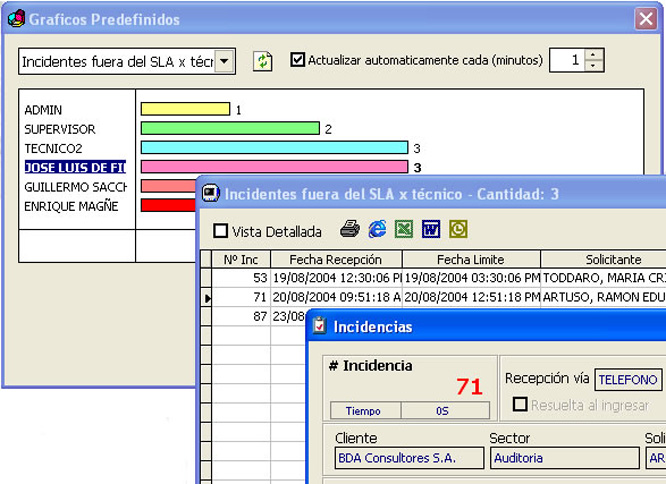
Task: Export incident list to Word
Action: (x=431, y=230)
